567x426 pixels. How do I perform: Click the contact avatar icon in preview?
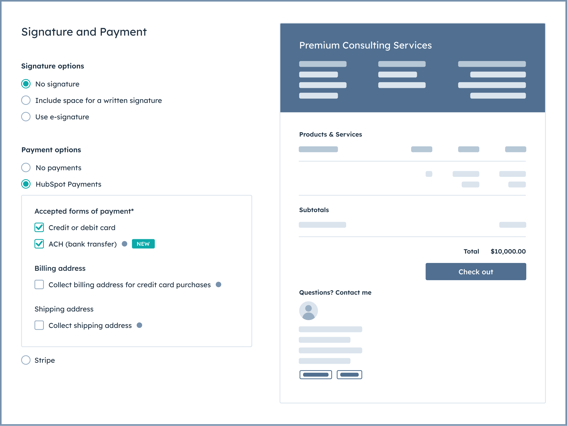[308, 311]
